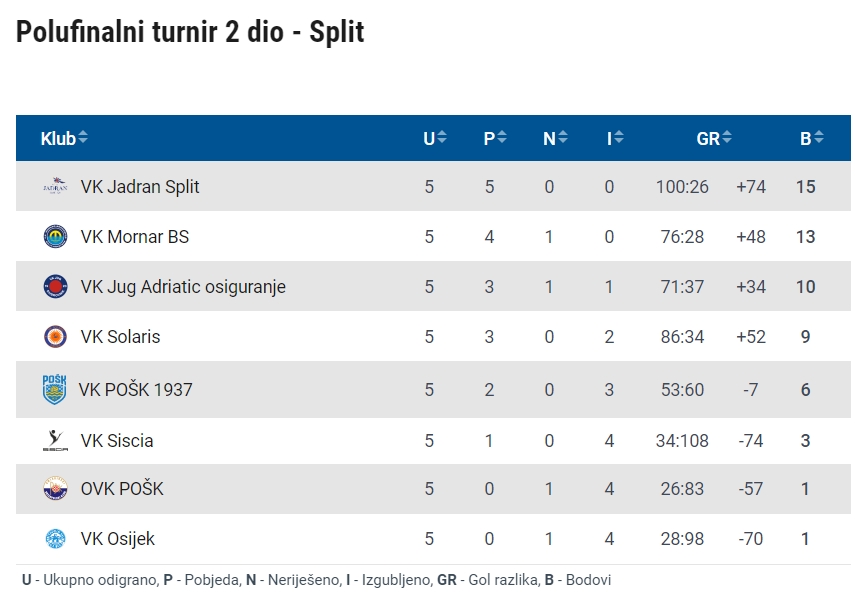Click the VK Mornar BS club logo

click(x=55, y=237)
